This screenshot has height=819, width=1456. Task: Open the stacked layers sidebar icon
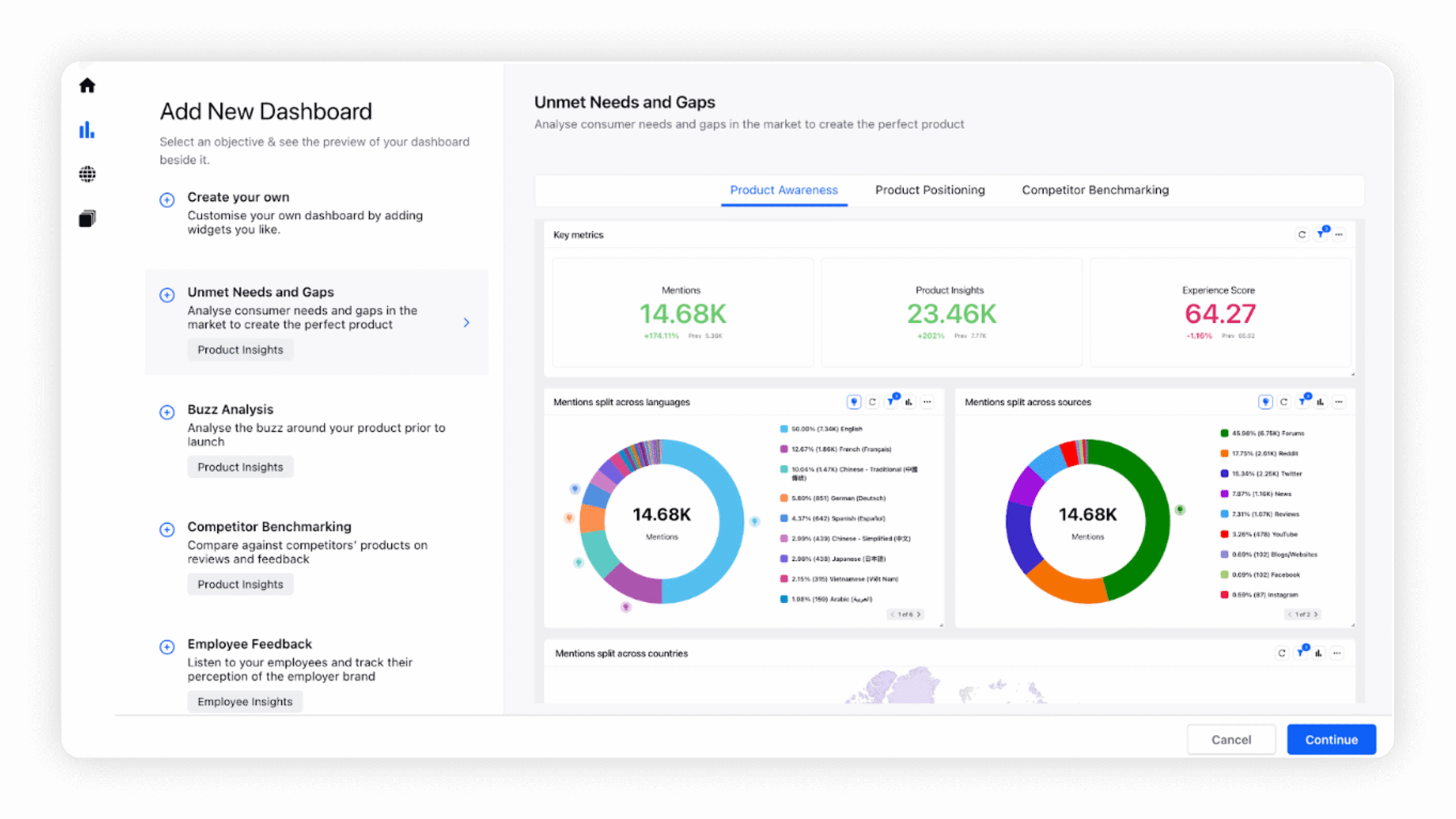(87, 218)
